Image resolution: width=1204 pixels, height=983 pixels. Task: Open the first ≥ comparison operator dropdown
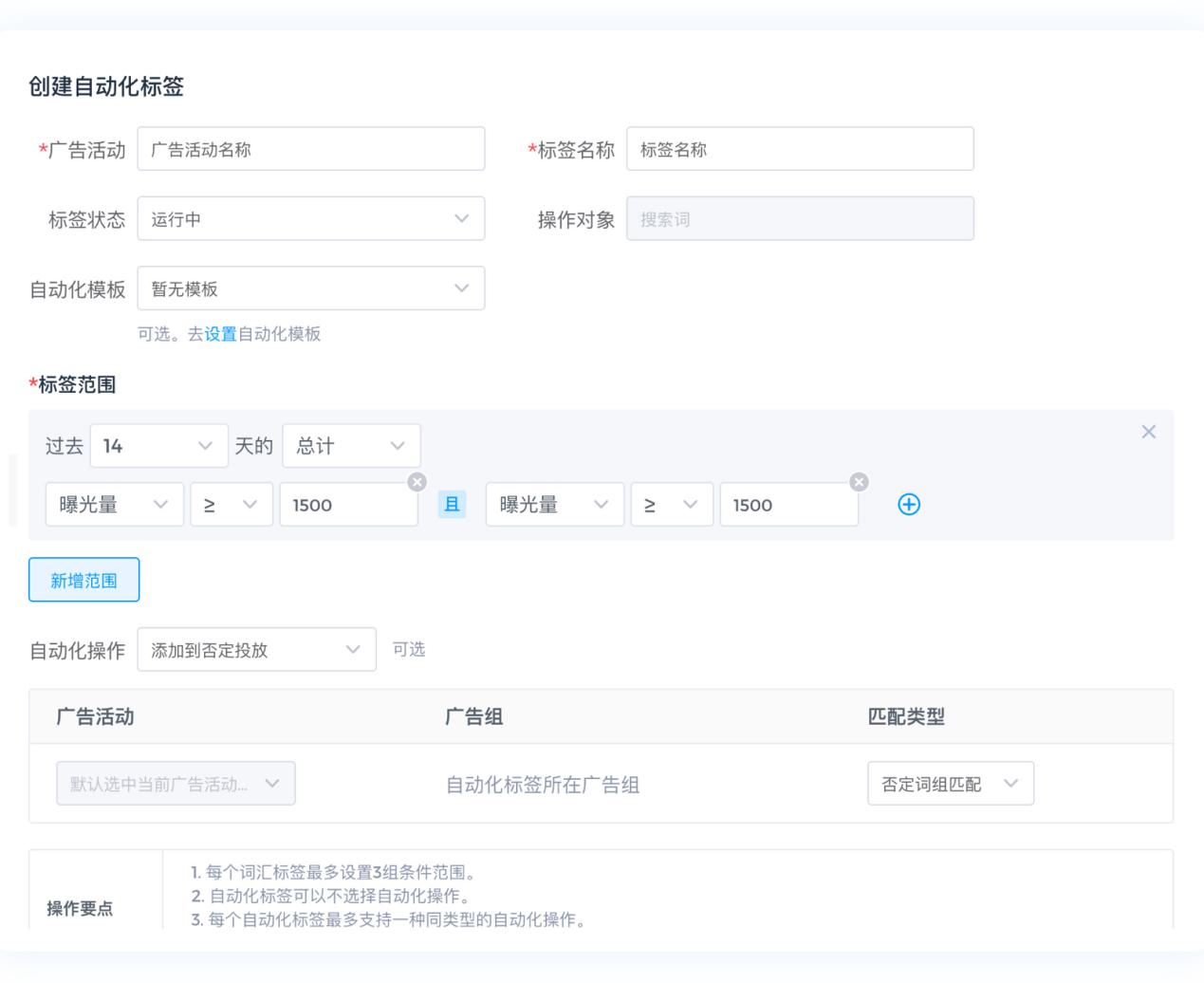[231, 505]
